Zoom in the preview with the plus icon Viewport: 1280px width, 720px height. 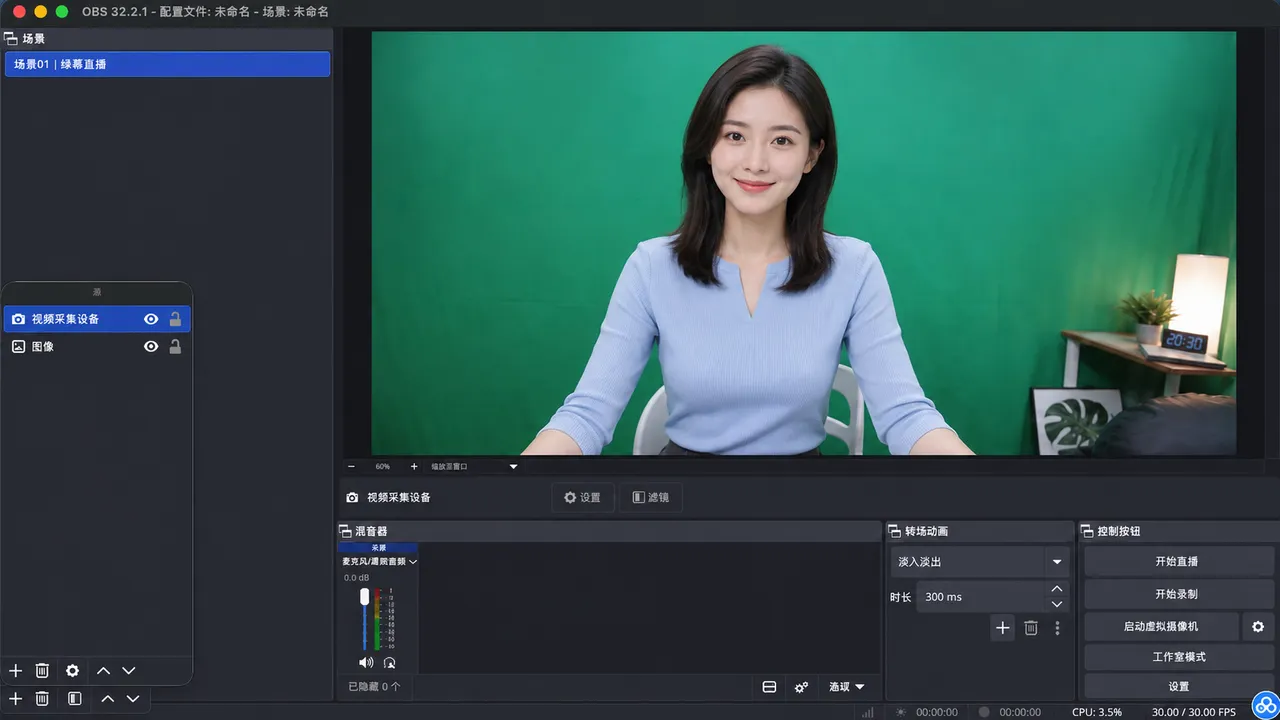coord(414,466)
